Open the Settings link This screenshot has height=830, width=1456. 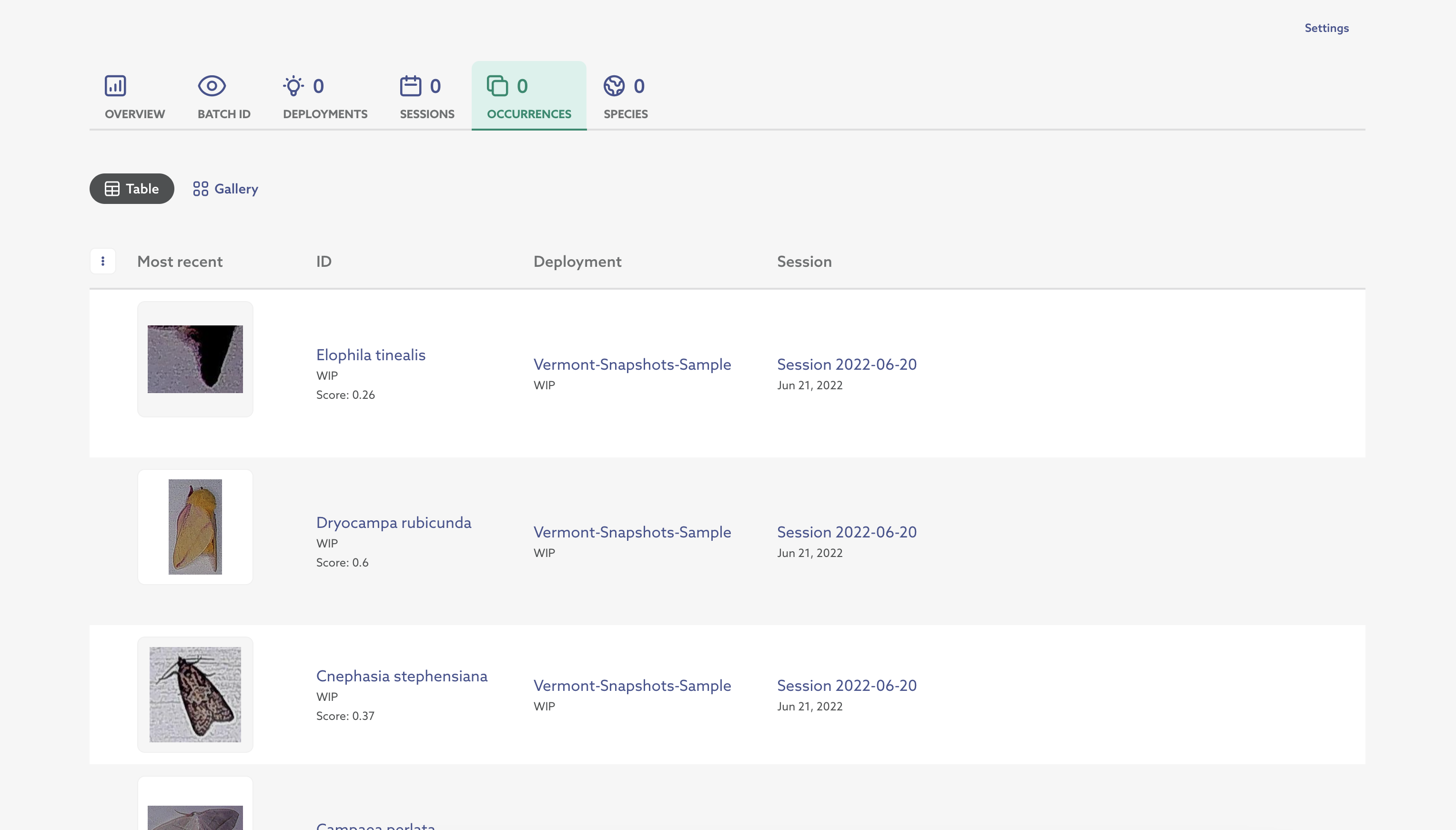1326,28
